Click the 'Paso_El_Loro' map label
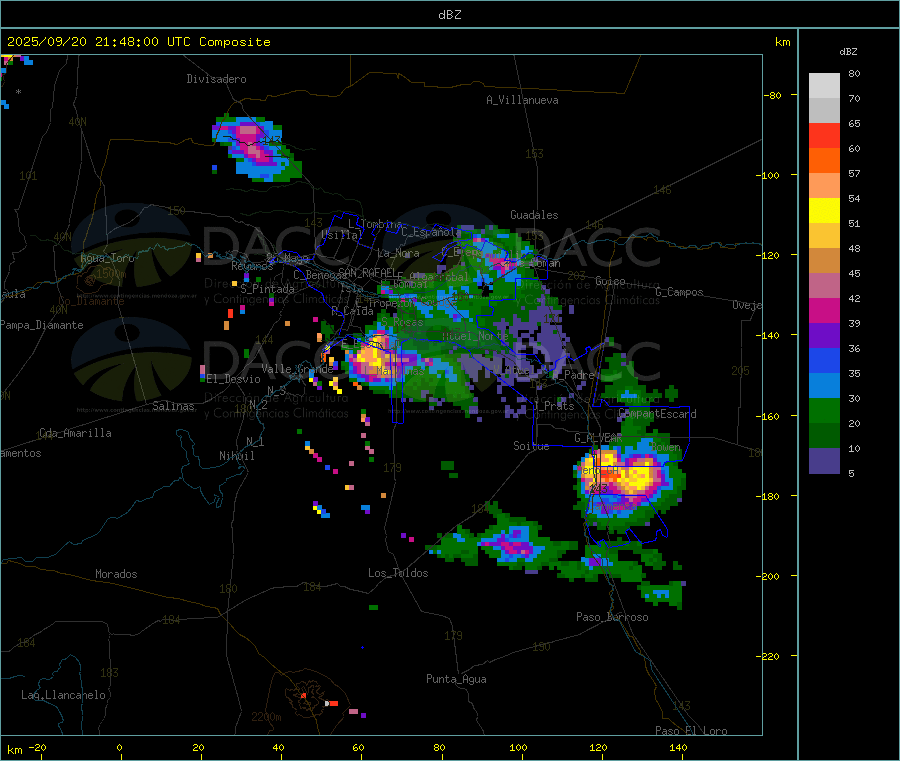This screenshot has height=761, width=900. [691, 731]
